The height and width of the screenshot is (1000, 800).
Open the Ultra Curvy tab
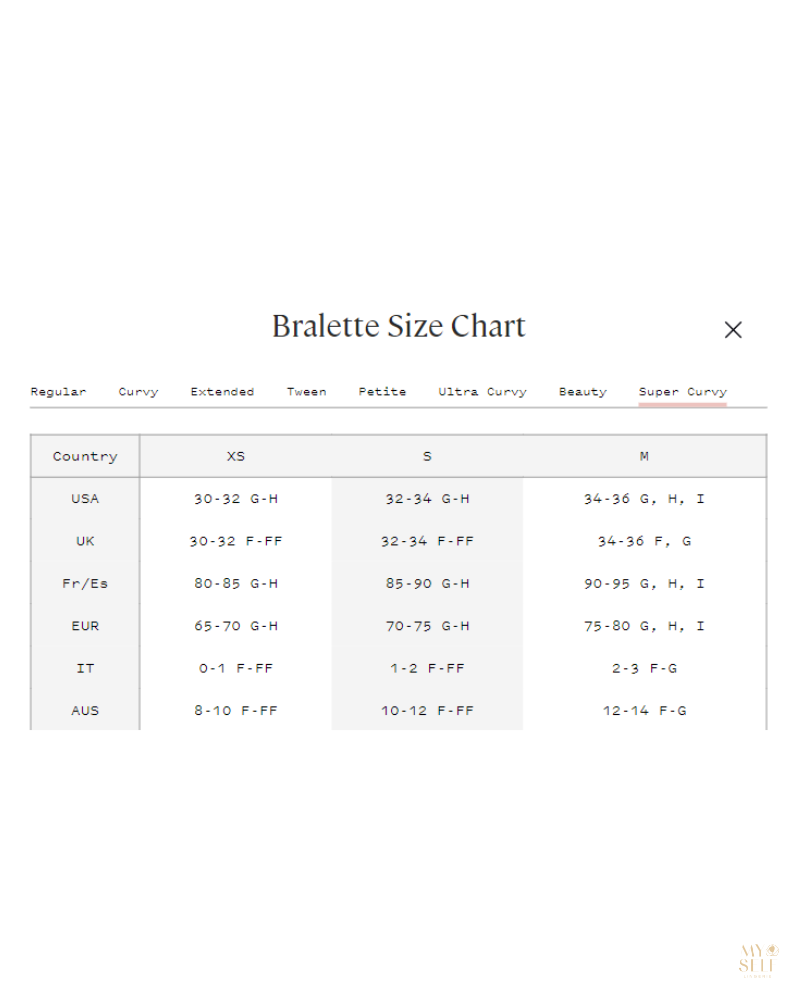coord(482,392)
